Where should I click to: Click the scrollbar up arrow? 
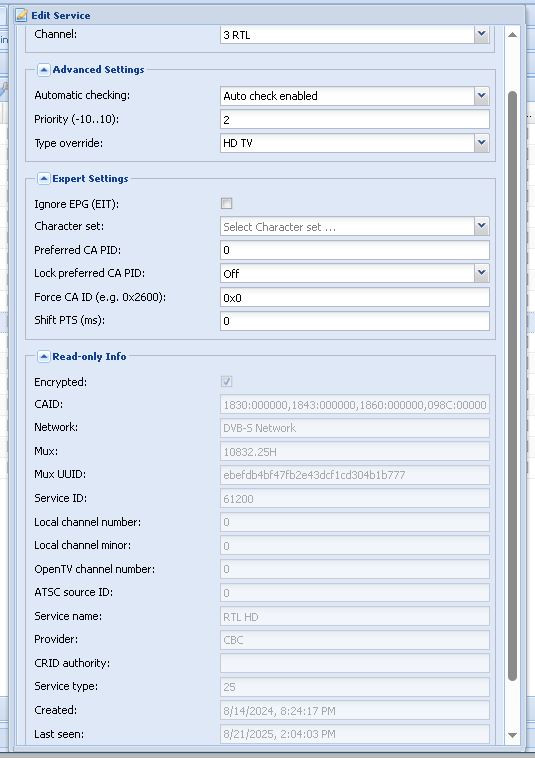pos(512,35)
